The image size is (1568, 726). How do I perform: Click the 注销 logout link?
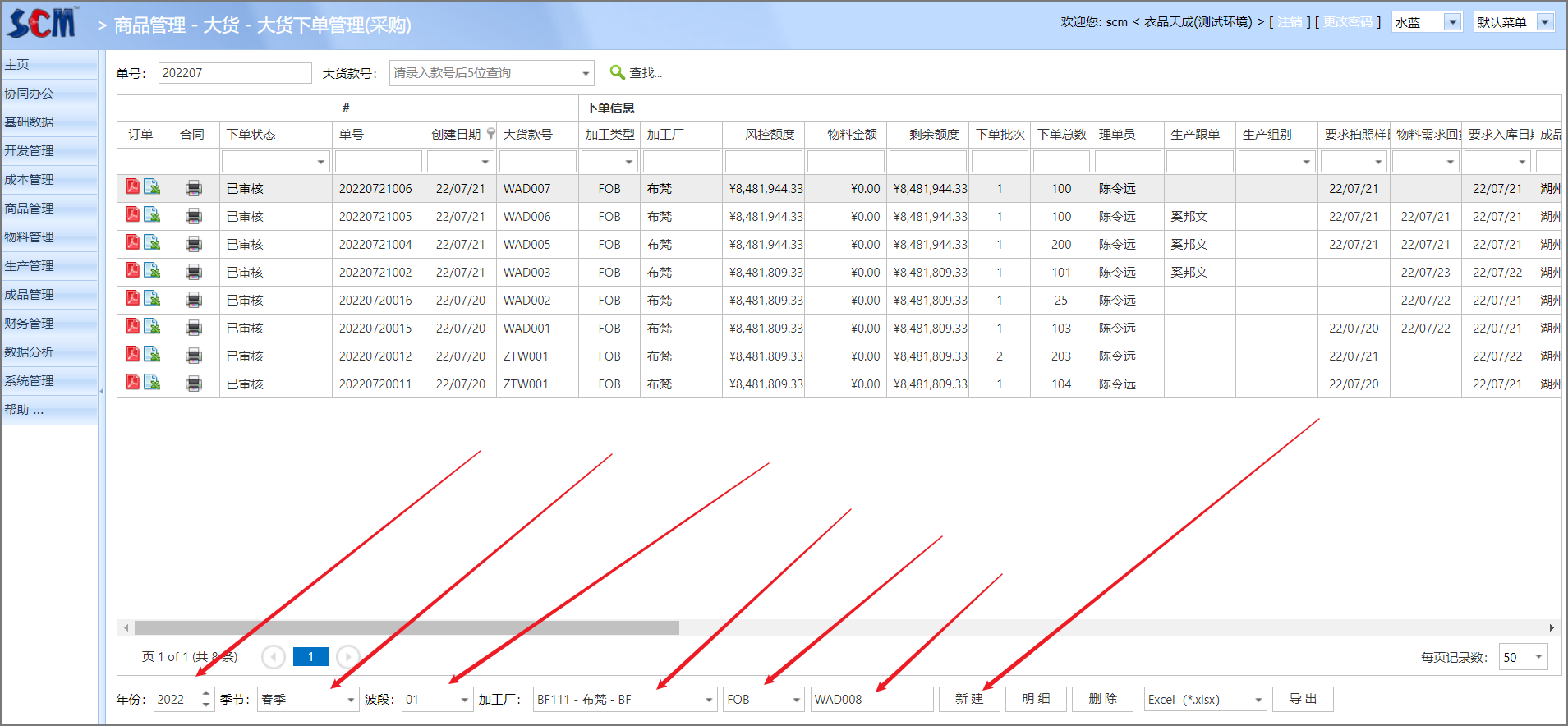pos(1290,22)
